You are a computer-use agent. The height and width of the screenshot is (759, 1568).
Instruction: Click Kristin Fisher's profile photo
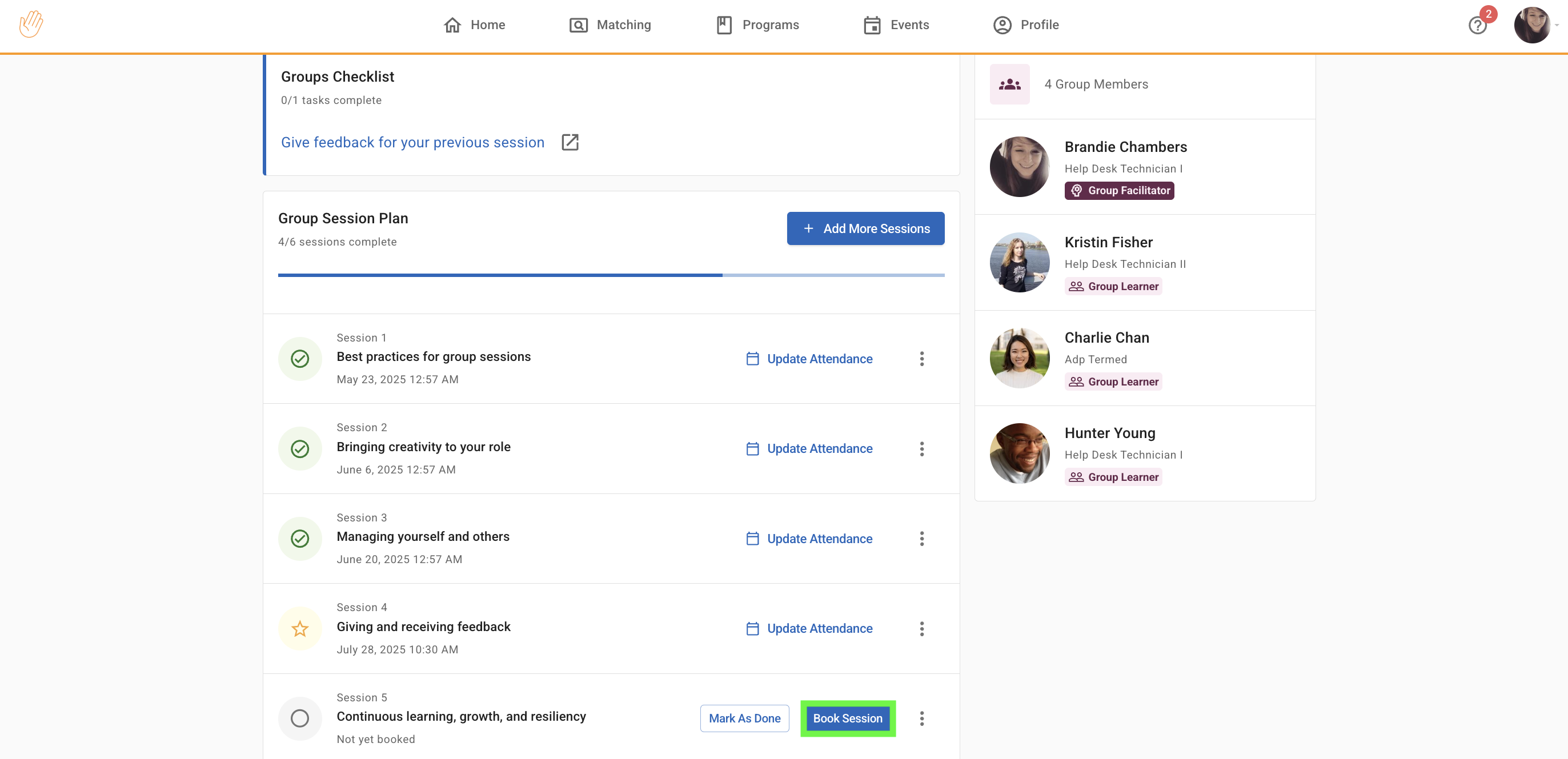point(1019,262)
